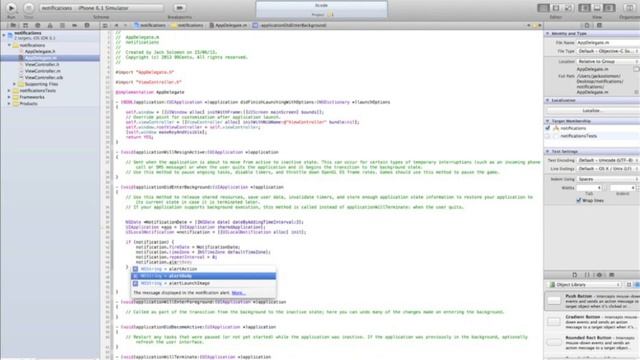Select the Push Button library item

tap(592, 301)
